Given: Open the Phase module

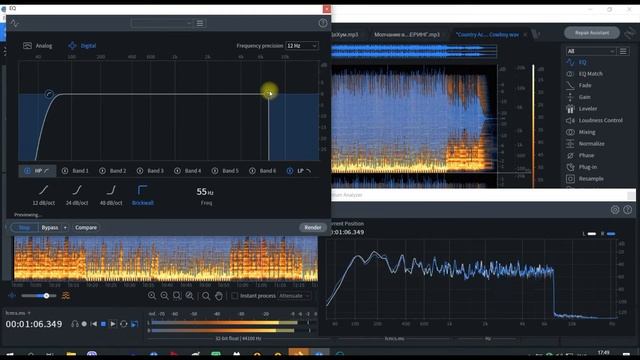Looking at the screenshot, I should (586, 155).
